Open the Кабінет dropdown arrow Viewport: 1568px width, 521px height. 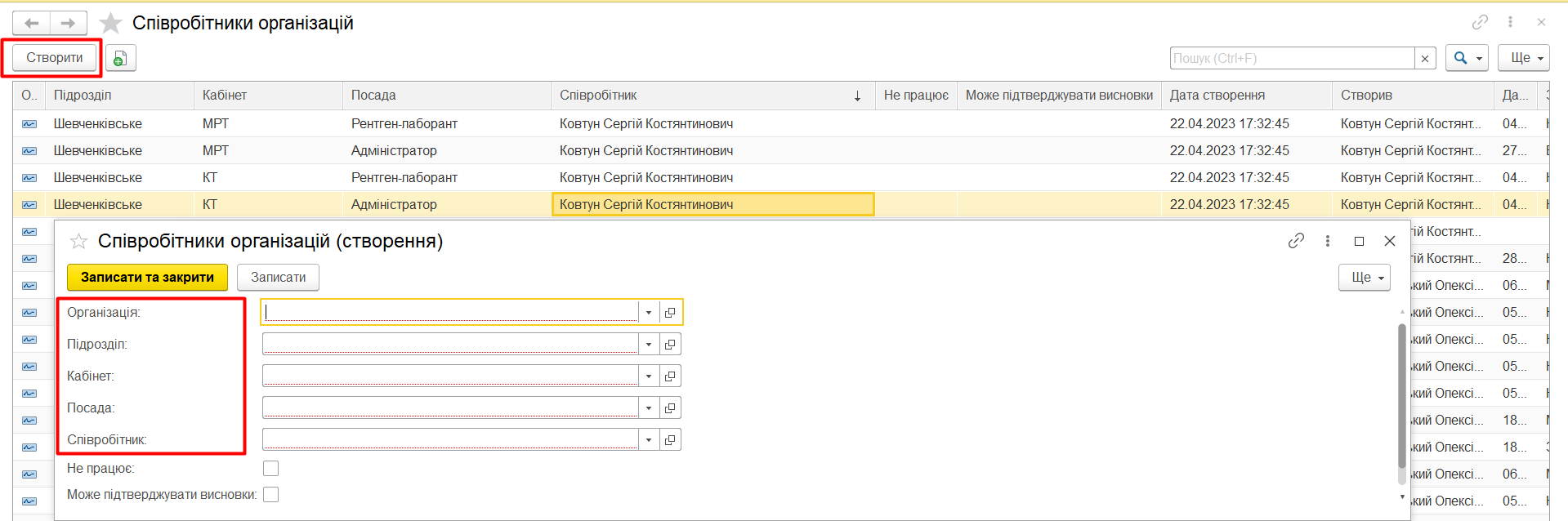tap(649, 376)
